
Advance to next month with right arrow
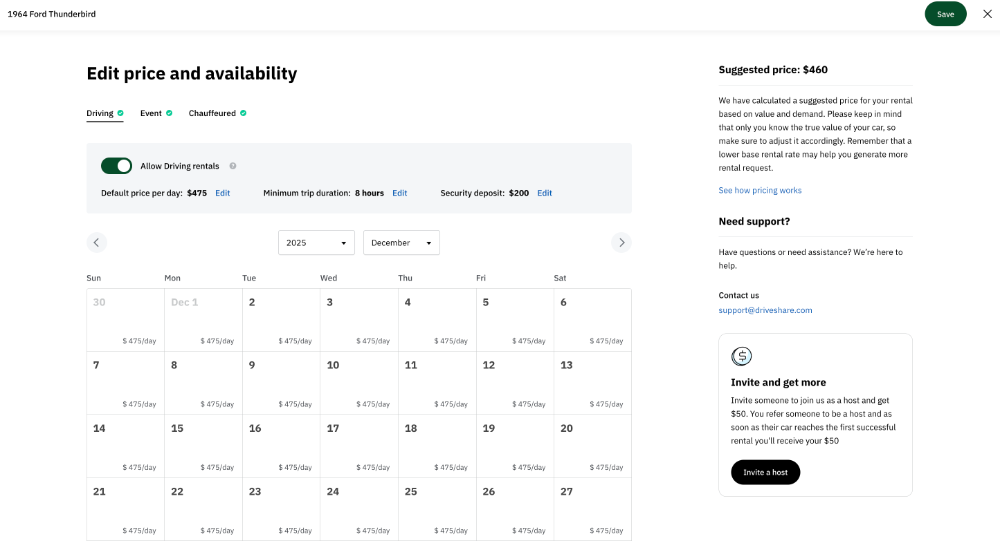click(622, 242)
